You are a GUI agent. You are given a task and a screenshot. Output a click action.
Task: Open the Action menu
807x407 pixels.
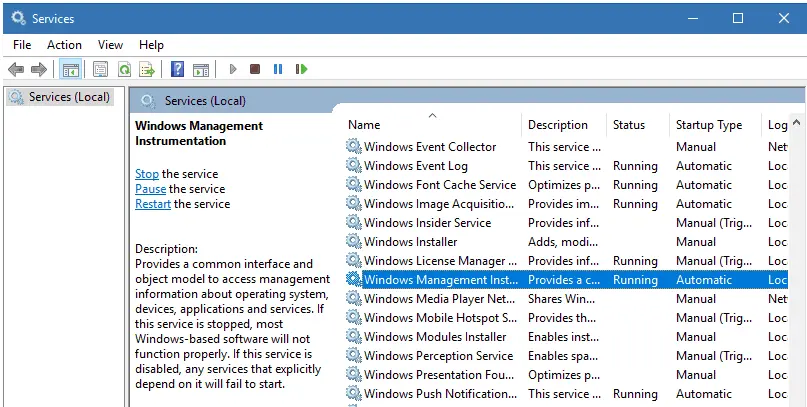[64, 45]
